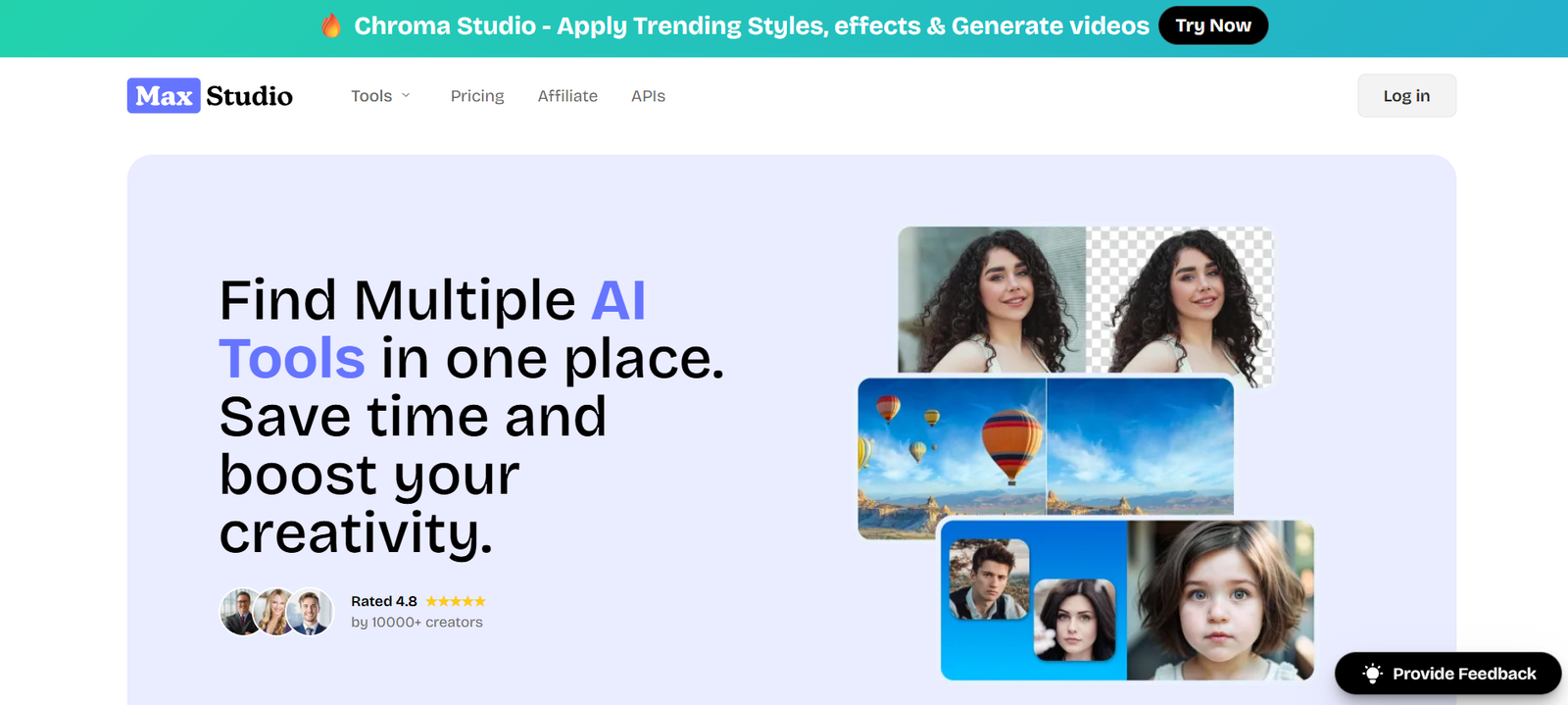Click the original curly-haired woman photo
The height and width of the screenshot is (705, 1568).
991,299
